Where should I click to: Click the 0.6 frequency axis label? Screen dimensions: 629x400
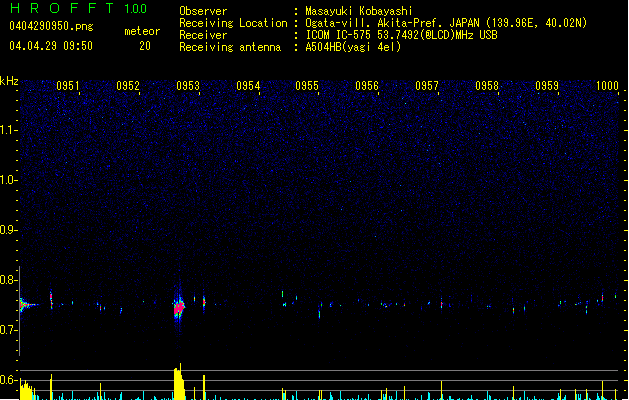pos(9,380)
